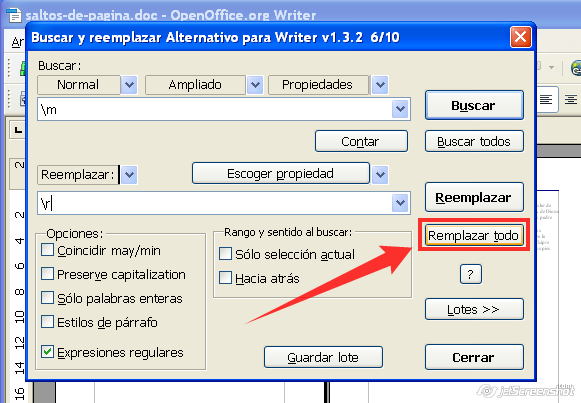The width and height of the screenshot is (581, 403).
Task: Focus the Reemplazar text input field
Action: pos(215,203)
